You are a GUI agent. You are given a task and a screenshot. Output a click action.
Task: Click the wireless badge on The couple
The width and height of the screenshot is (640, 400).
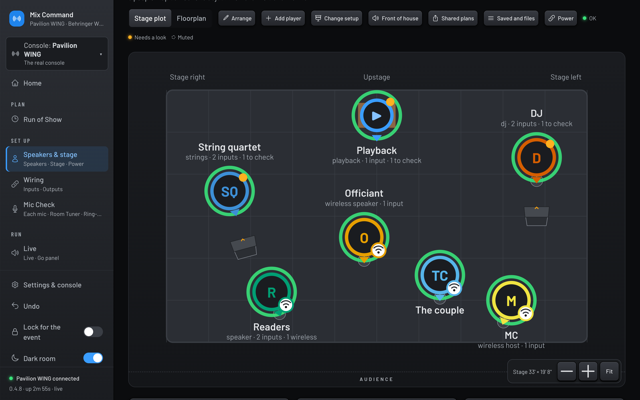pos(454,288)
